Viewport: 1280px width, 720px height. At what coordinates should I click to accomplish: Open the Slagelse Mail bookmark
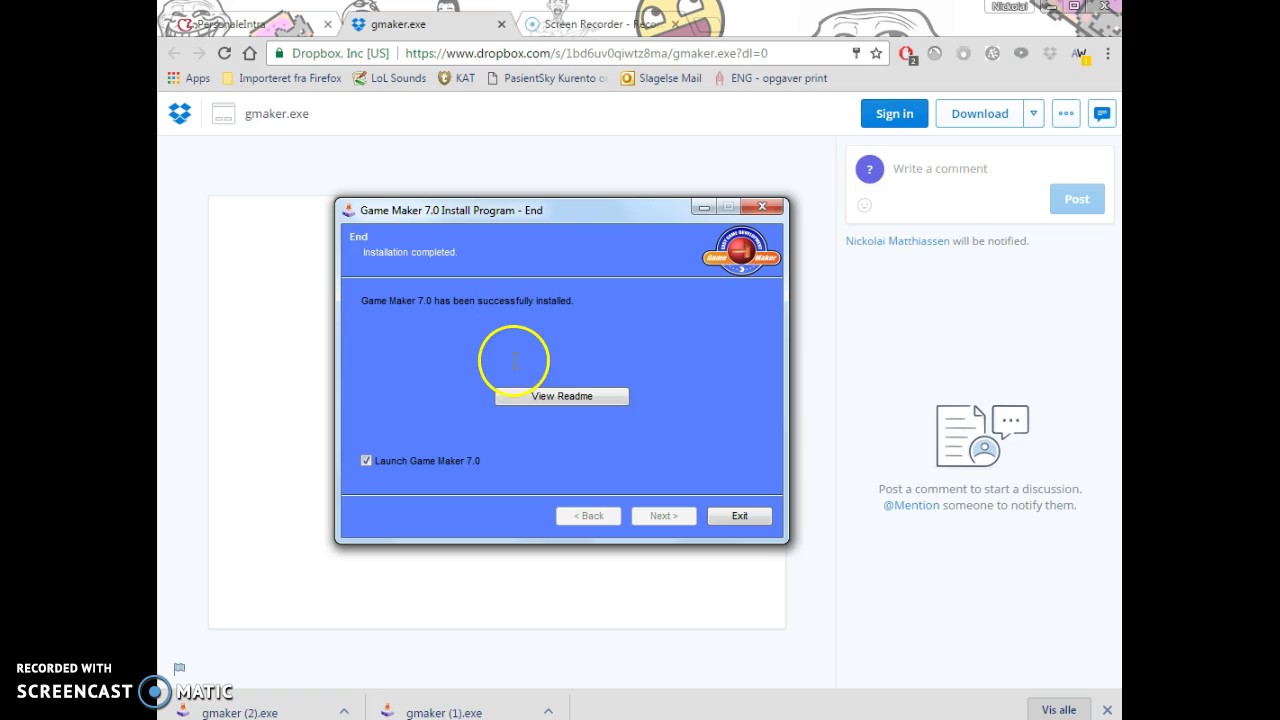pyautogui.click(x=661, y=78)
